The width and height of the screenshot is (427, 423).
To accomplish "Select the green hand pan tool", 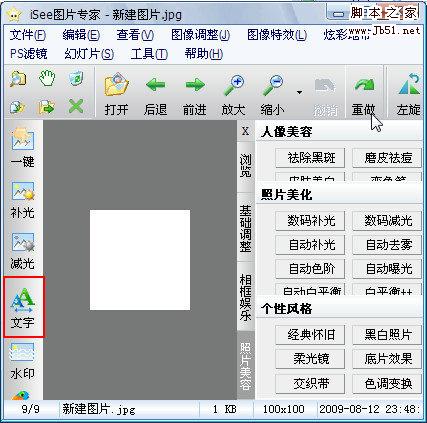I will (47, 79).
